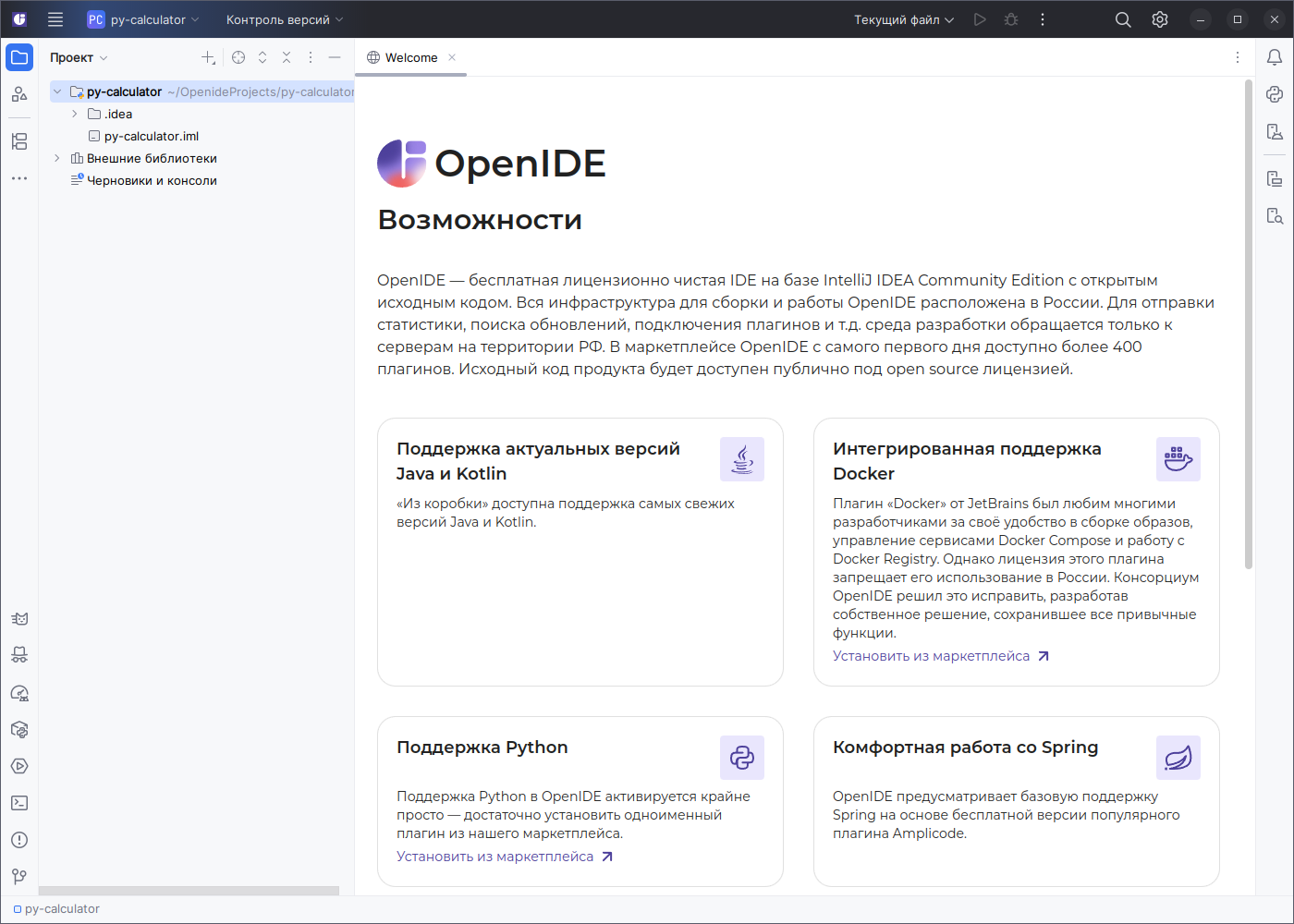
Task: Click Docker's Установить из маркетплейса link
Action: tap(931, 656)
